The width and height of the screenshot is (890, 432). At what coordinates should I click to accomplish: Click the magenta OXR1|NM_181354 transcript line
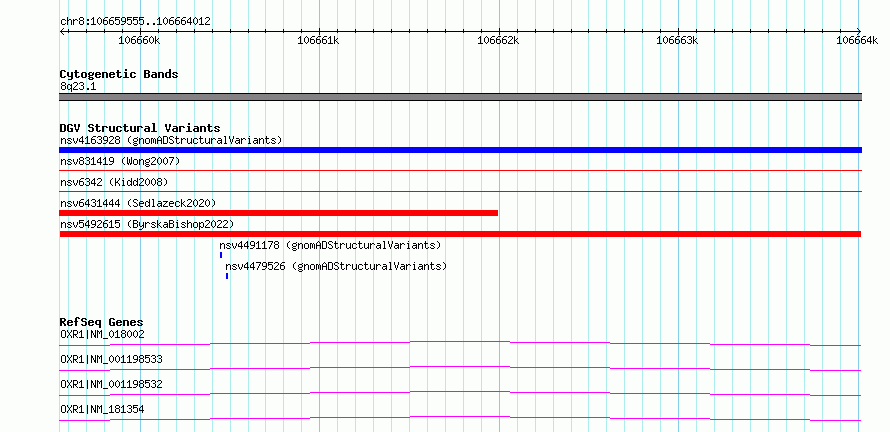(x=460, y=418)
